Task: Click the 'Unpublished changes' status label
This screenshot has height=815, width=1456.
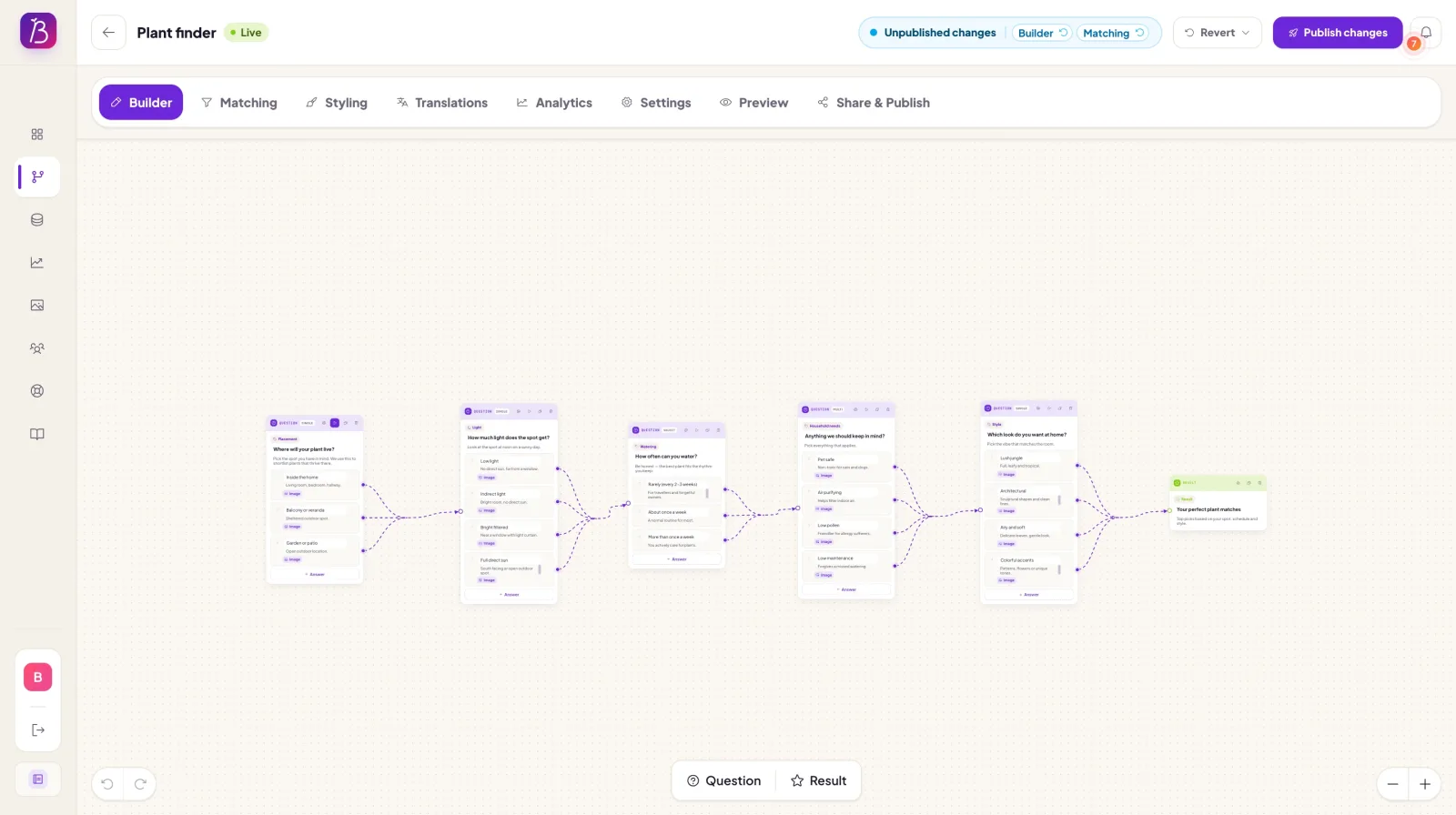Action: (x=940, y=33)
